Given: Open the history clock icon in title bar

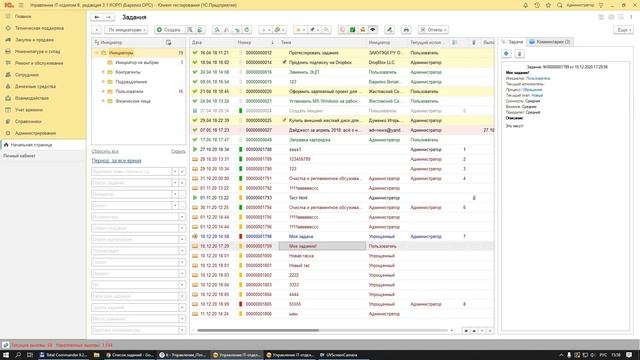Looking at the screenshot, I should pos(537,5).
